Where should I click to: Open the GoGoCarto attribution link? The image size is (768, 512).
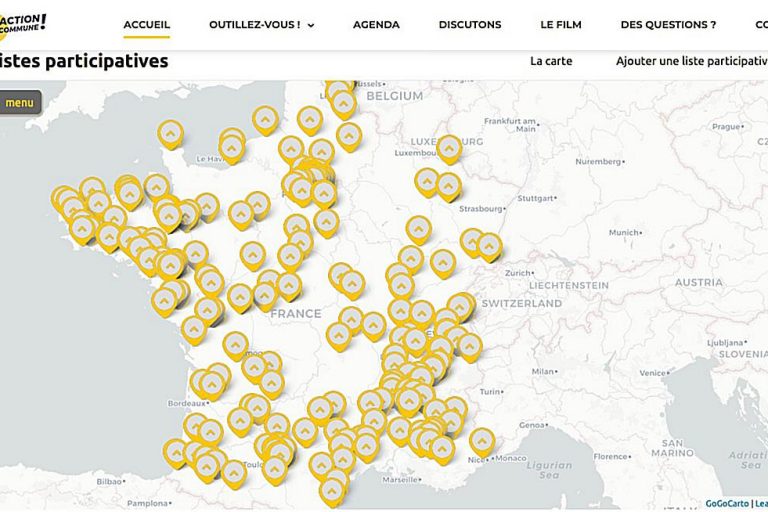[726, 504]
